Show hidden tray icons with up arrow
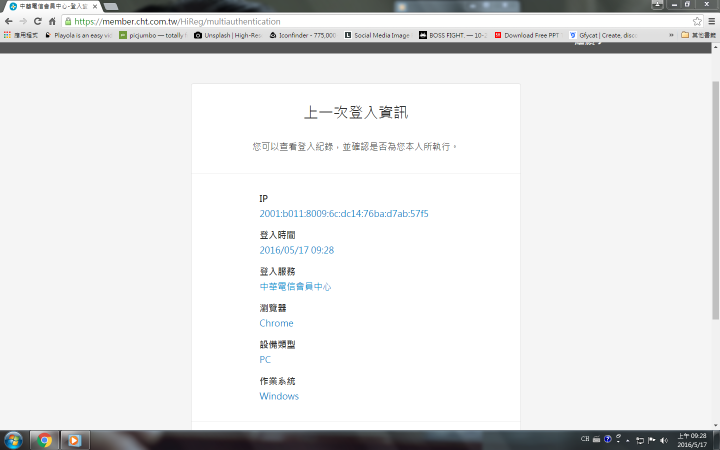This screenshot has height=450, width=720. (628, 440)
